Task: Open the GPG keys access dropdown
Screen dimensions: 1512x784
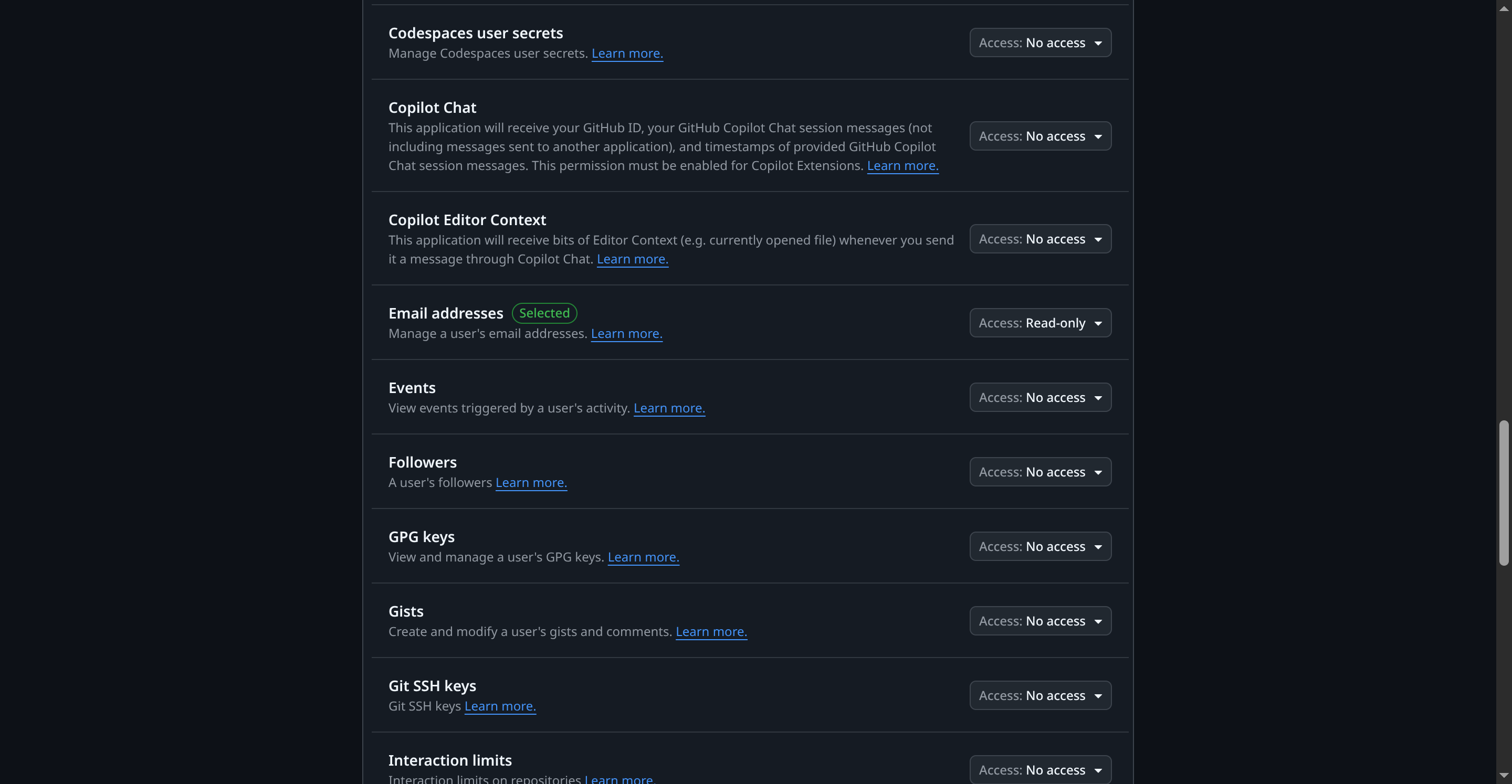Action: click(1039, 546)
